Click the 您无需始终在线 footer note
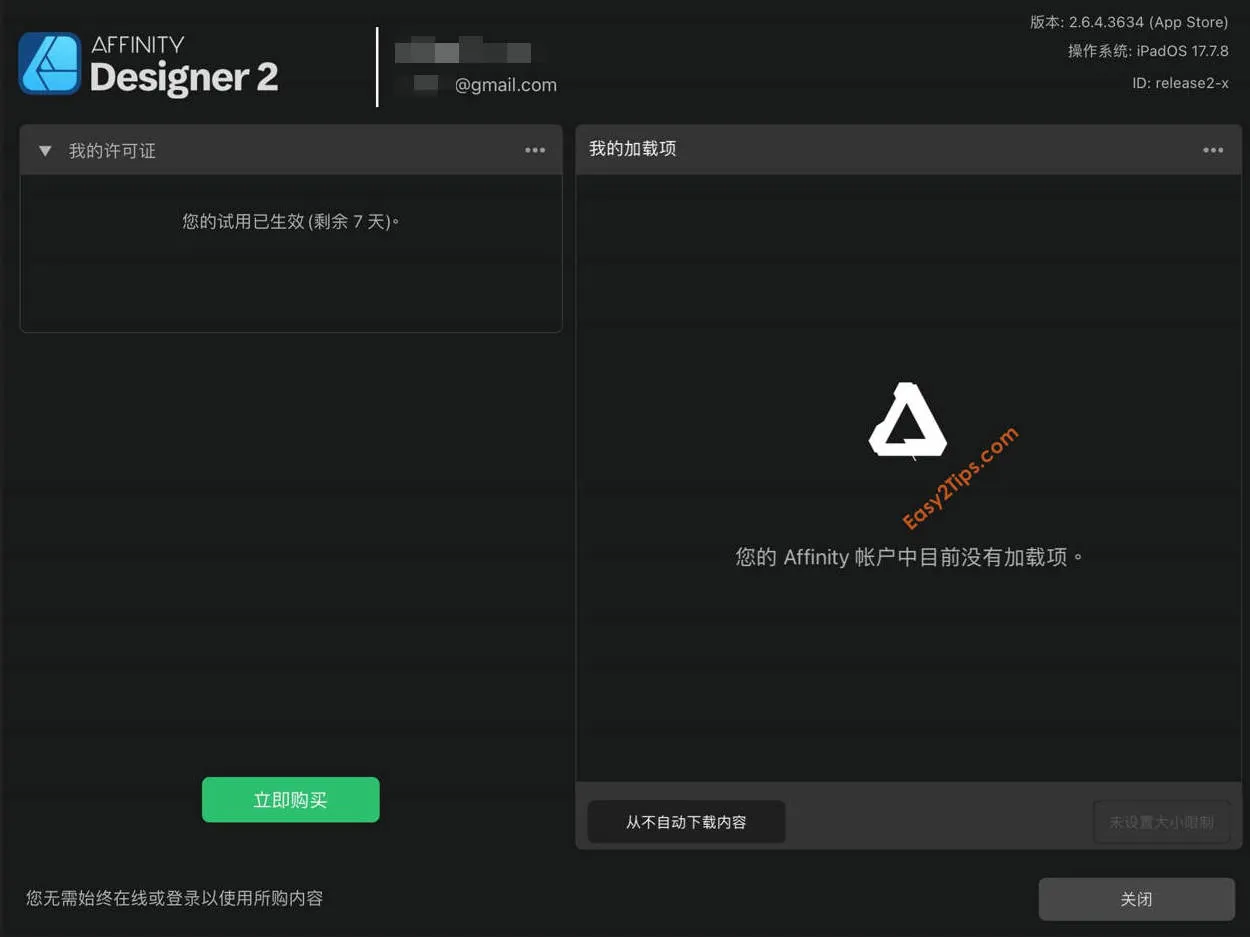This screenshot has height=937, width=1250. (174, 898)
